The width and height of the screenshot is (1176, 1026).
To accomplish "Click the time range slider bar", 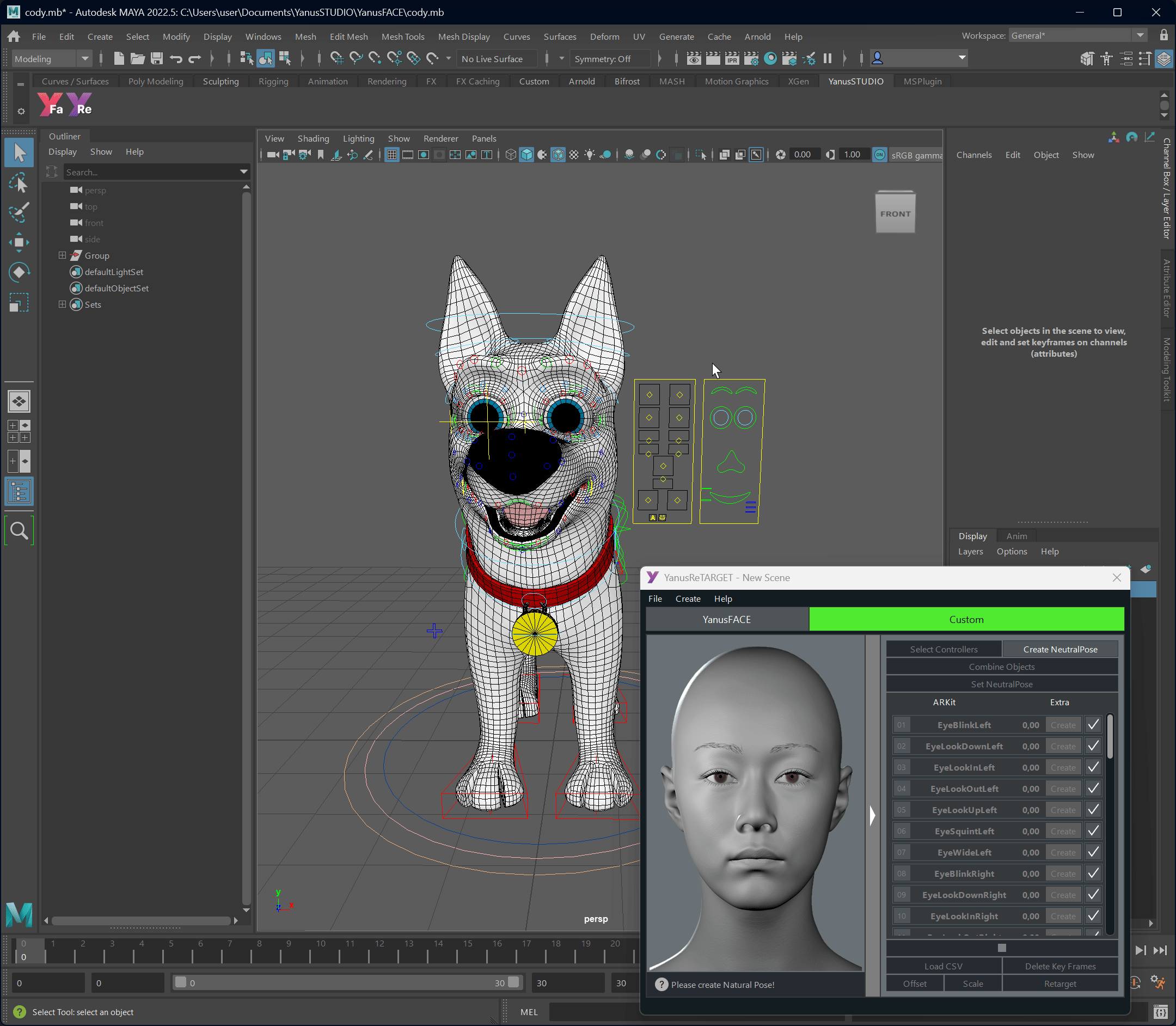I will pyautogui.click(x=344, y=983).
